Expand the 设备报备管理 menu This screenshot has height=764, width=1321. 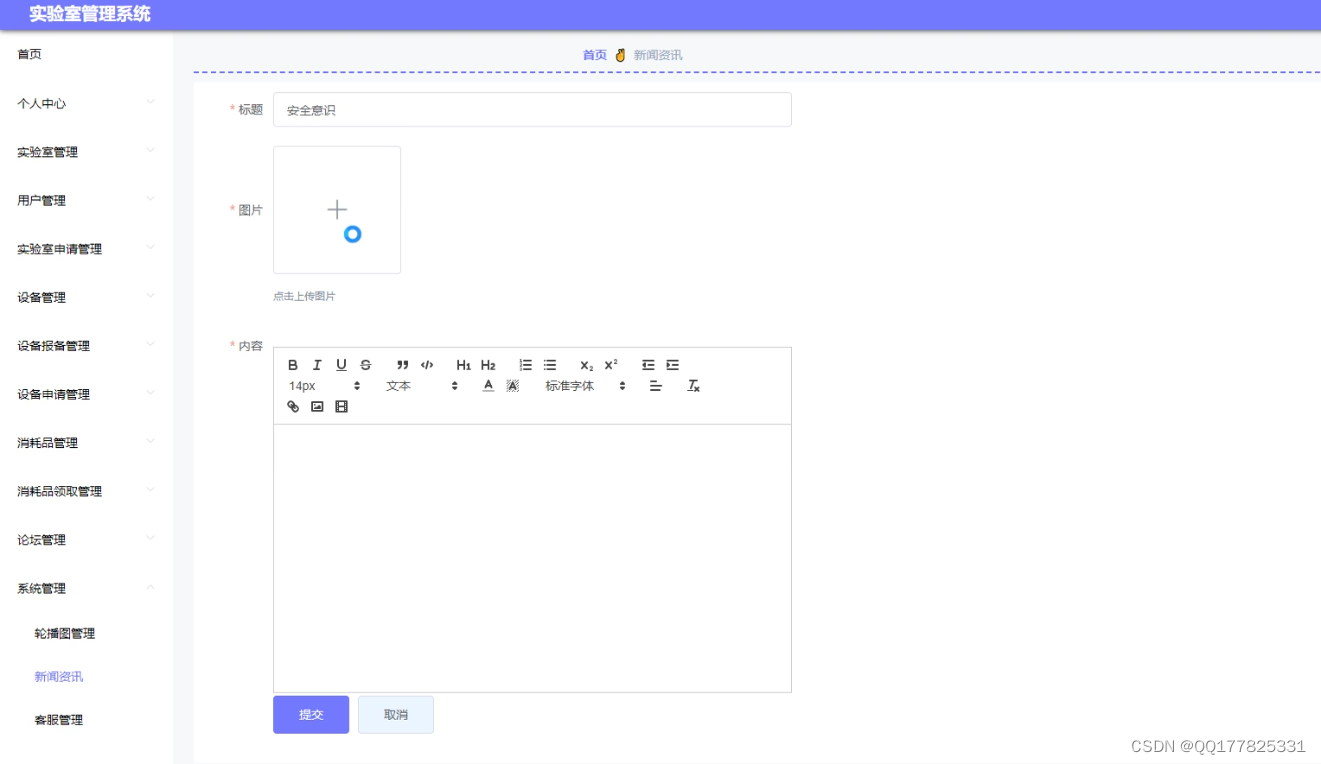pos(86,346)
